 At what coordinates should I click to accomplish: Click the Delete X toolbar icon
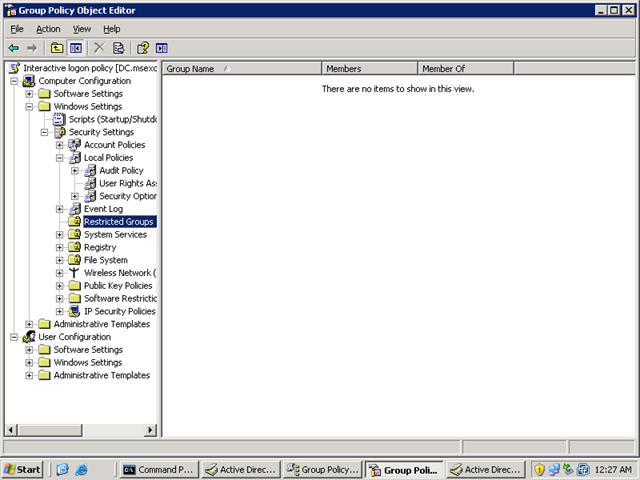99,48
